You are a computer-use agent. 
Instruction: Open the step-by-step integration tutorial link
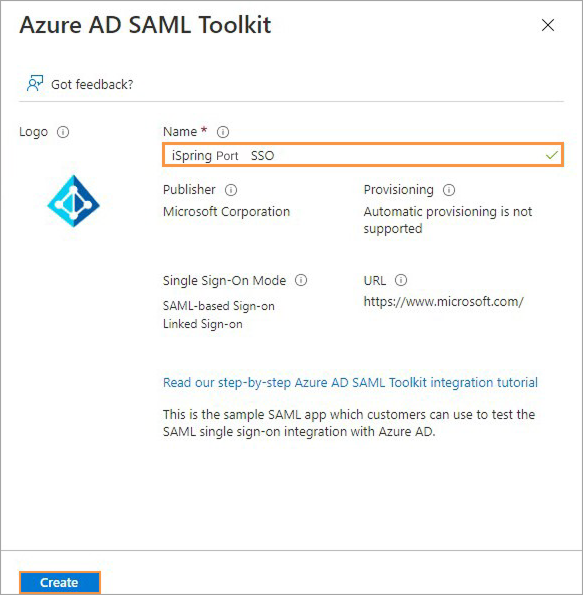coord(350,382)
